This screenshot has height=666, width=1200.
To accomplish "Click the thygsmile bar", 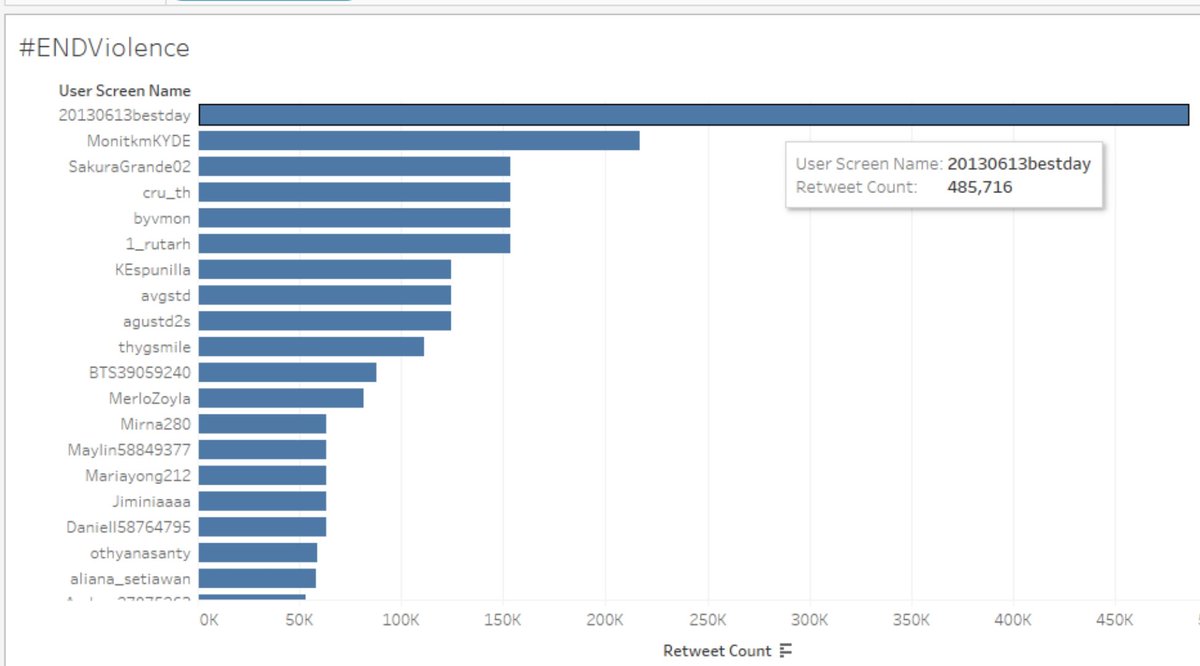I will [311, 347].
